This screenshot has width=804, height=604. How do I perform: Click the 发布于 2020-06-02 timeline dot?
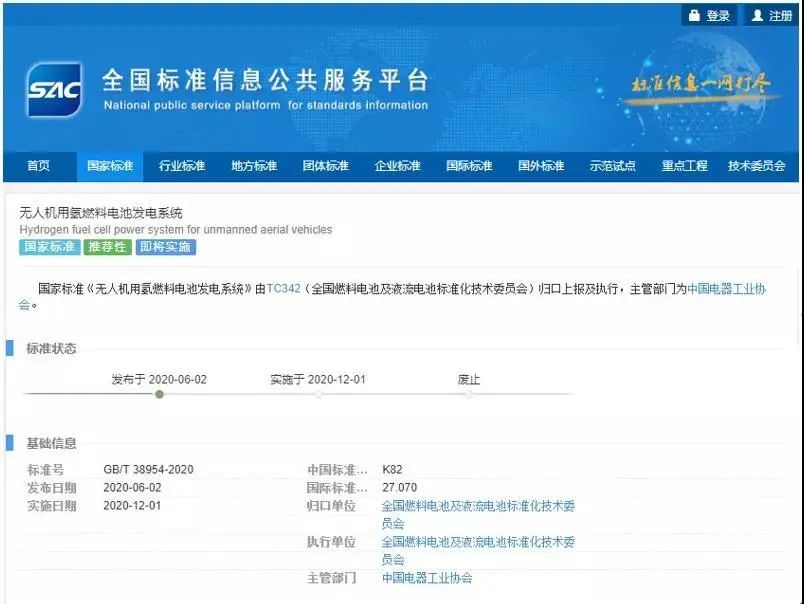tap(159, 394)
